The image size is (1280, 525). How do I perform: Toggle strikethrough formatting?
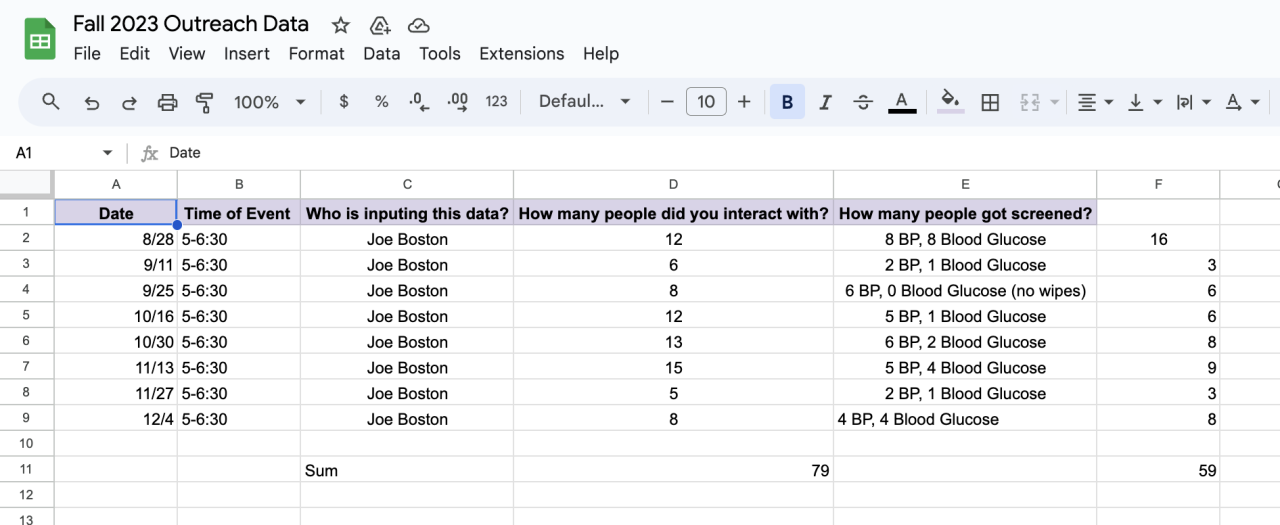[863, 101]
